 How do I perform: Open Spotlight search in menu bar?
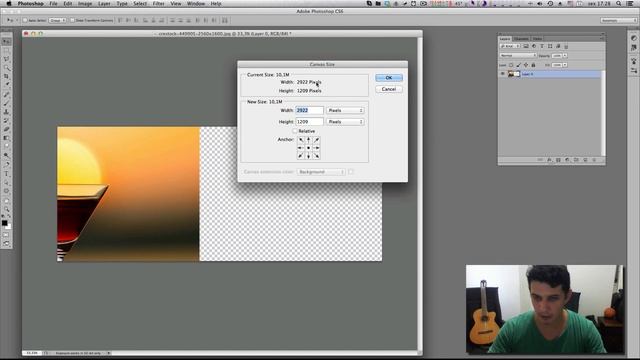pos(619,3)
